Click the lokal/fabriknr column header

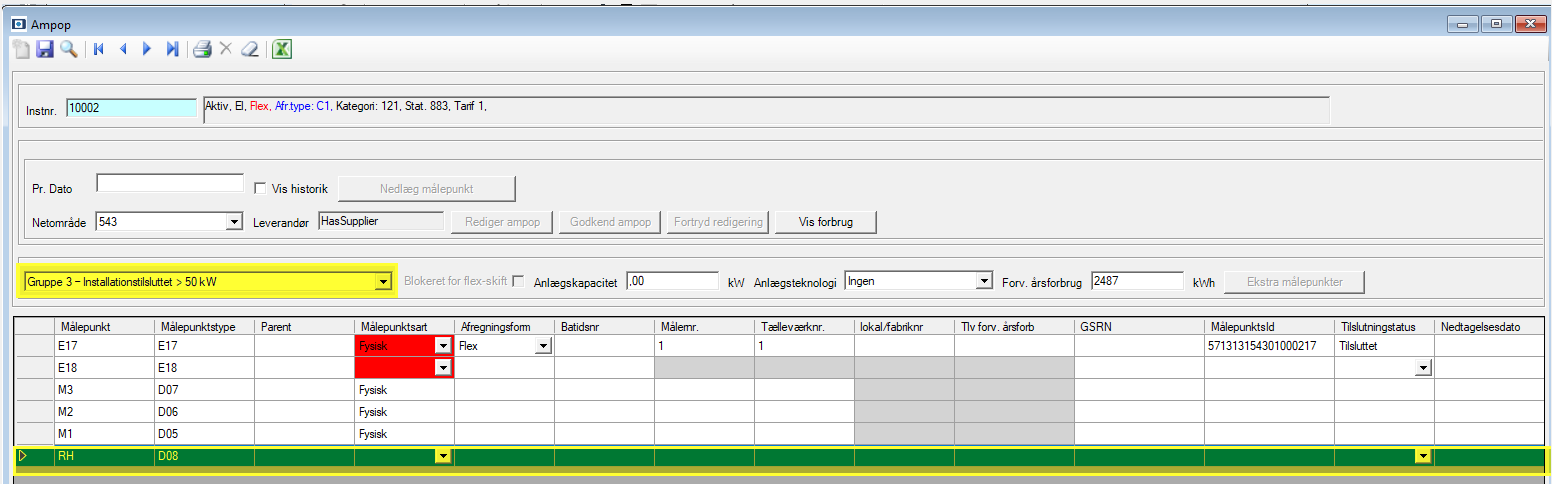point(904,326)
